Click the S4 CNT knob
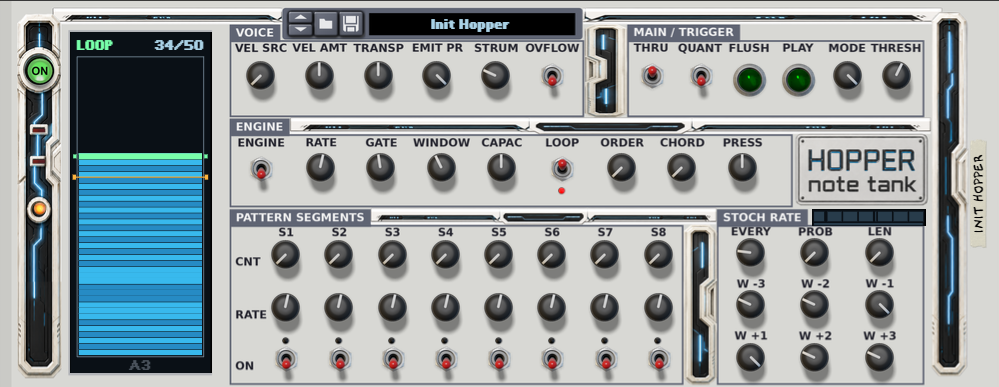999x387 pixels. tap(445, 255)
